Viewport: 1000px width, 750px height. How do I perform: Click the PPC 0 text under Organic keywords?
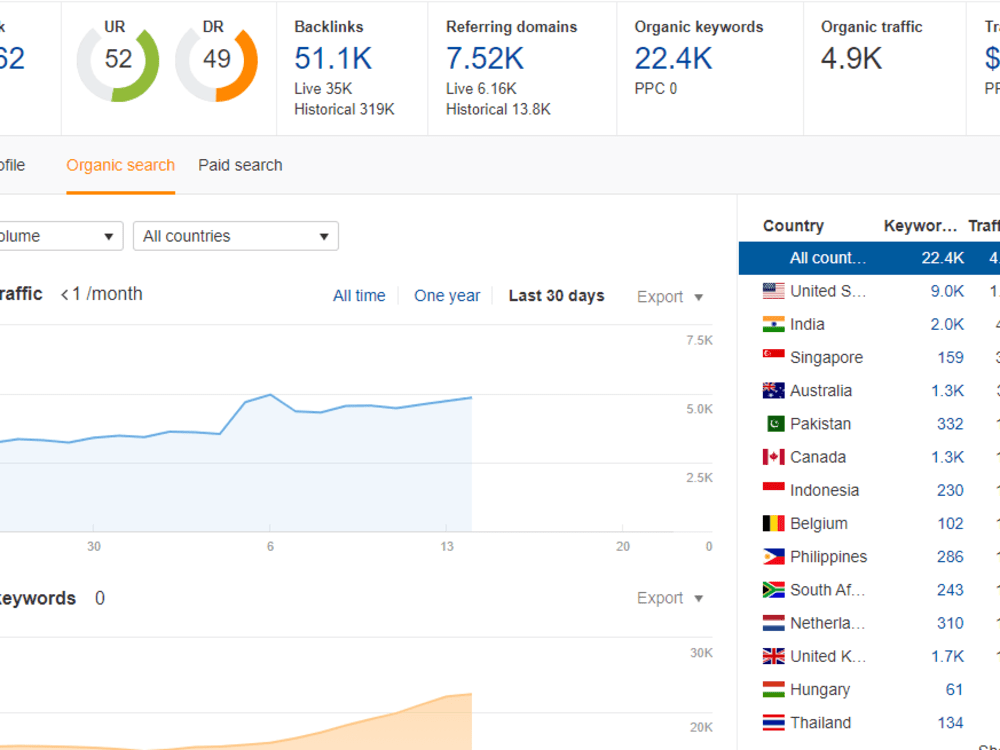[656, 88]
